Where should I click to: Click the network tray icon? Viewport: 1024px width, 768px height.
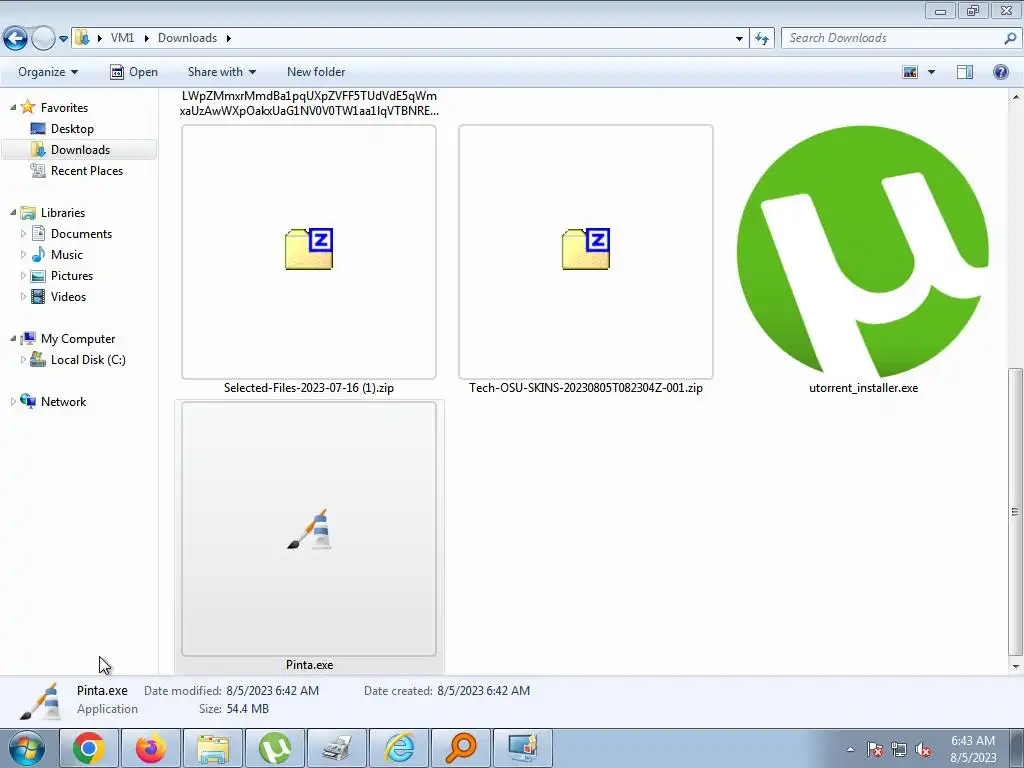click(x=899, y=749)
